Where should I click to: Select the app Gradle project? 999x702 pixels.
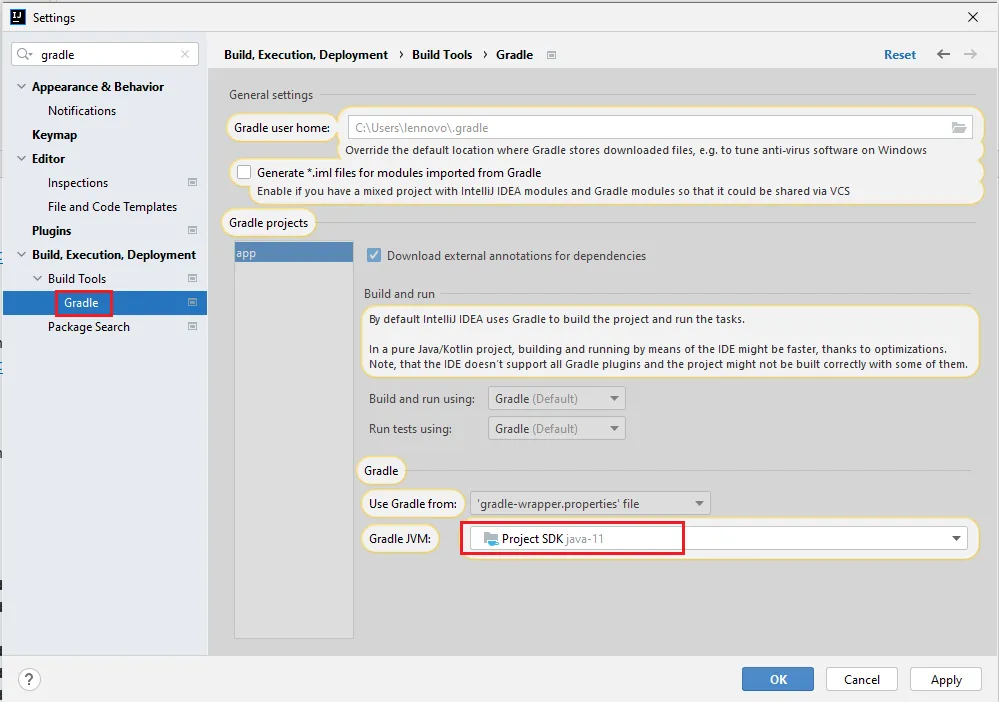(x=294, y=253)
